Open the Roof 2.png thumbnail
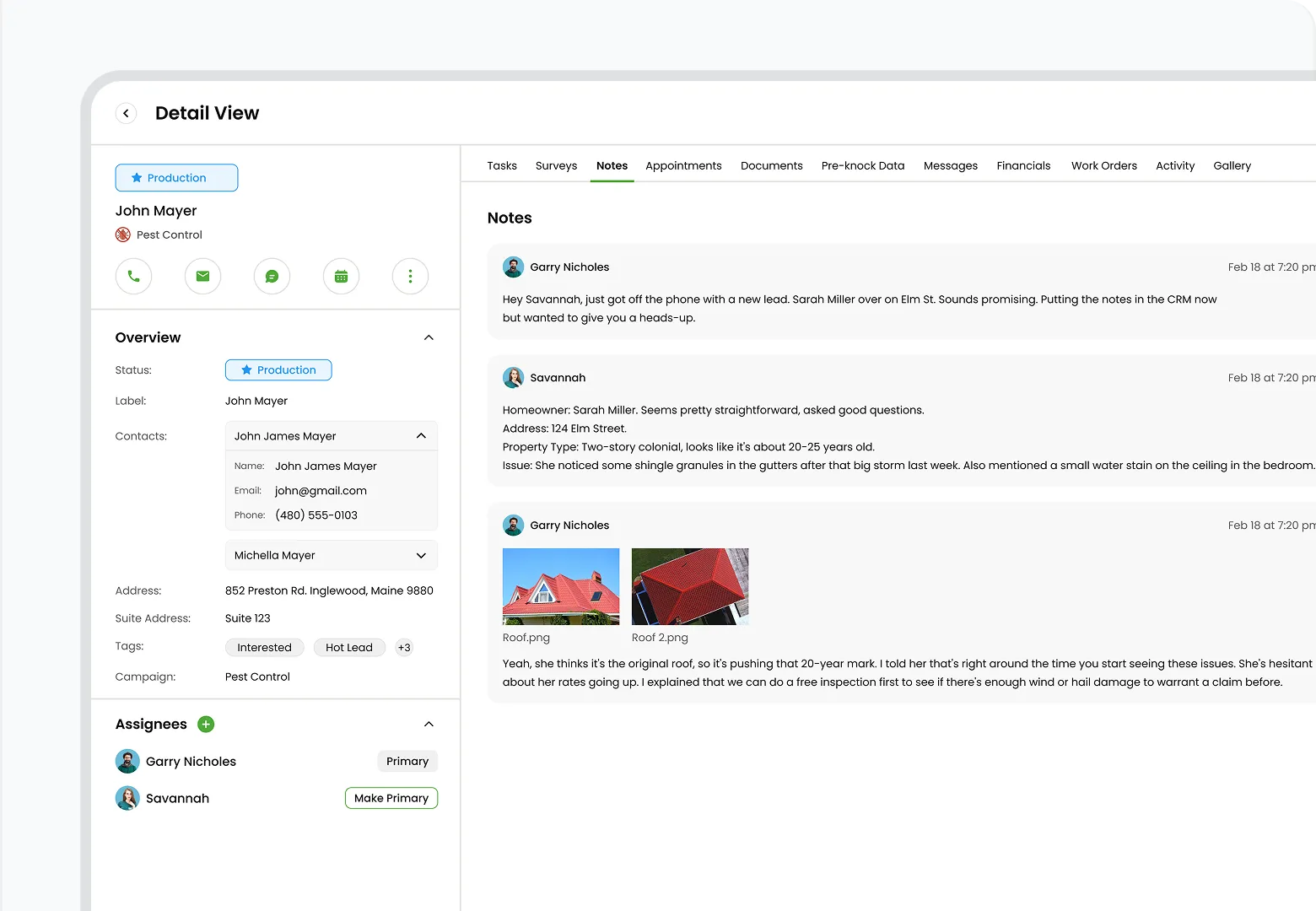Screen dimensions: 1316x911 coord(690,586)
